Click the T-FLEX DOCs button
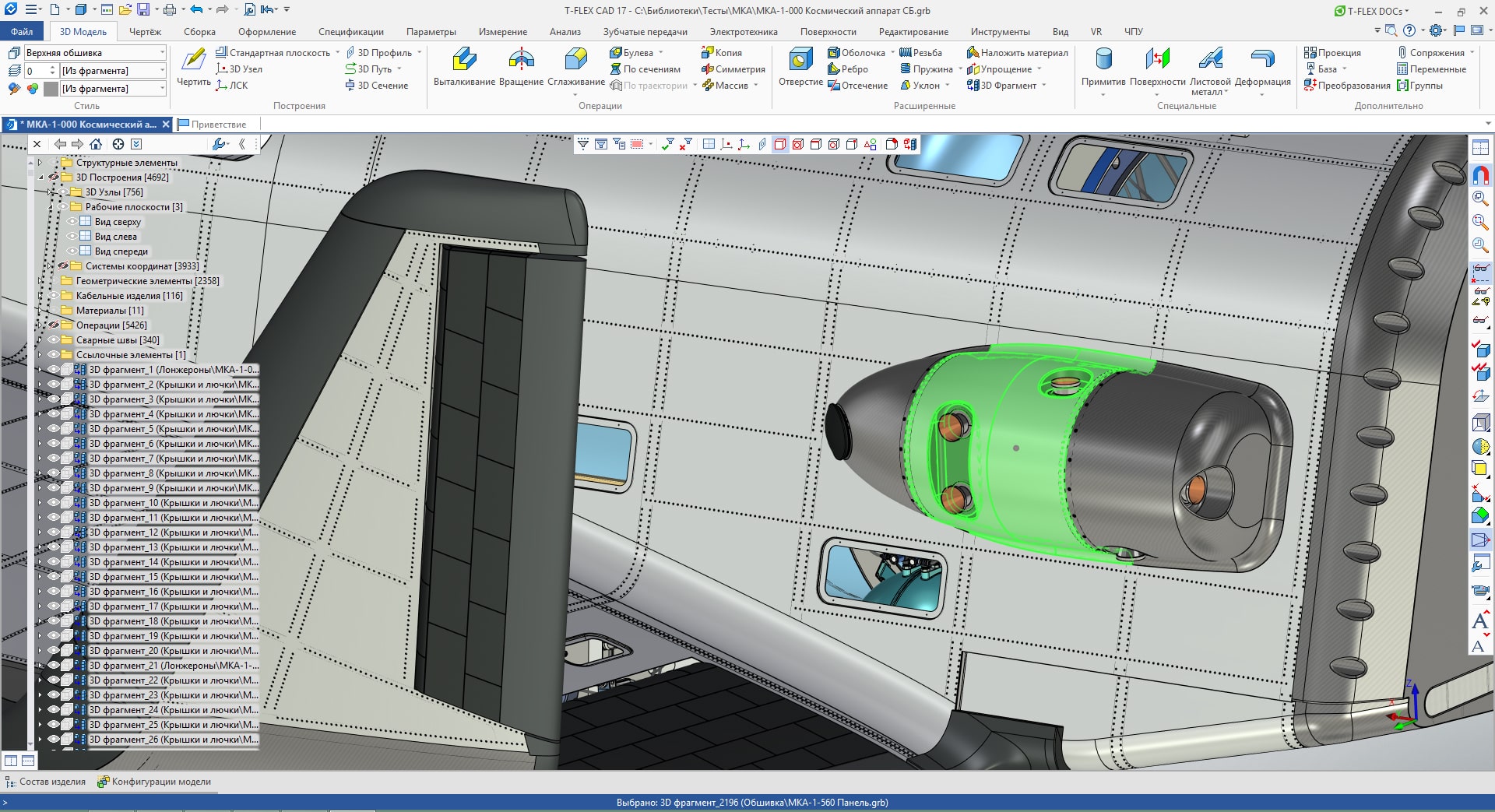The image size is (1495, 812). click(1371, 11)
